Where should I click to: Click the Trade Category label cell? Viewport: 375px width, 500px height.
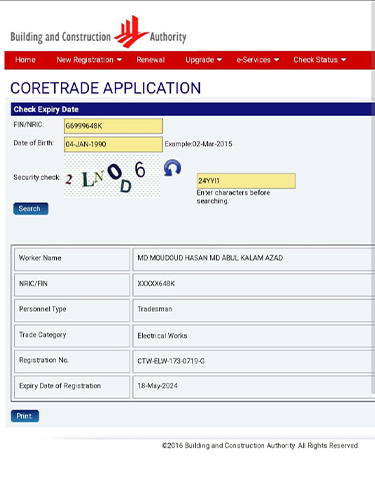pyautogui.click(x=72, y=336)
